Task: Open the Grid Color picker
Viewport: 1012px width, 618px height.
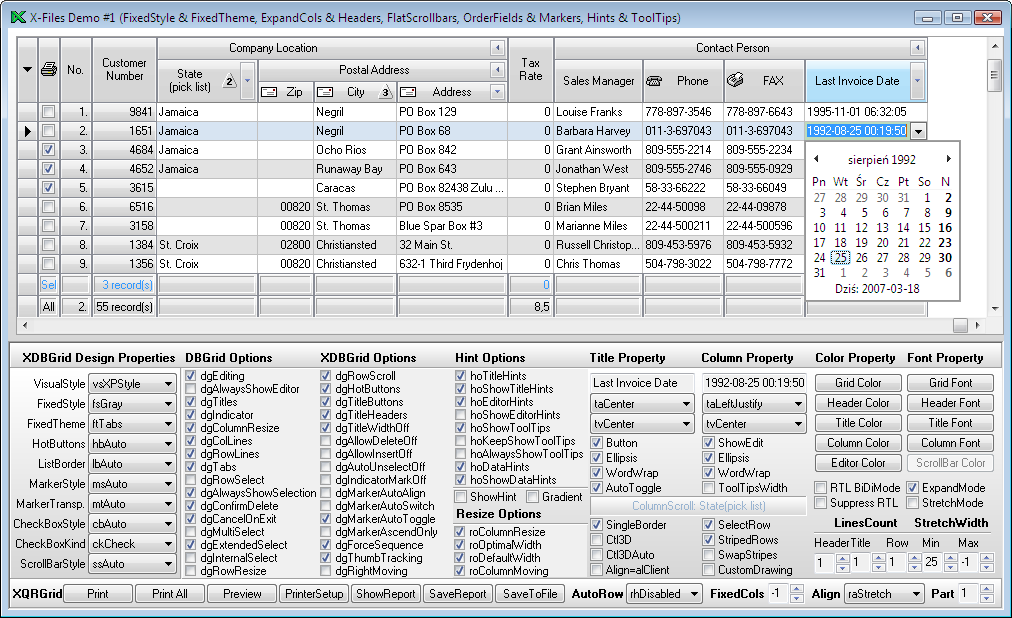Action: point(858,383)
